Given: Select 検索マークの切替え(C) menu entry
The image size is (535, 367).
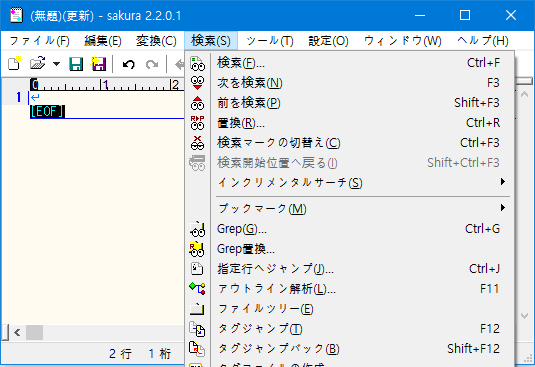Looking at the screenshot, I should [x=349, y=143].
